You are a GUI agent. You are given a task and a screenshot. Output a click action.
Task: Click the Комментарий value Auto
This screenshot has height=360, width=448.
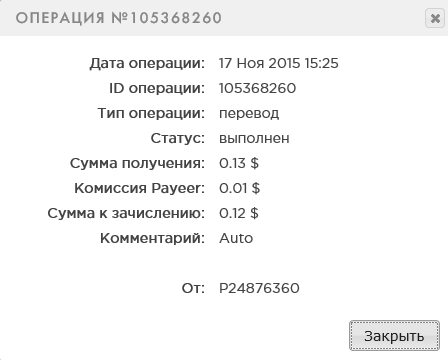[236, 238]
